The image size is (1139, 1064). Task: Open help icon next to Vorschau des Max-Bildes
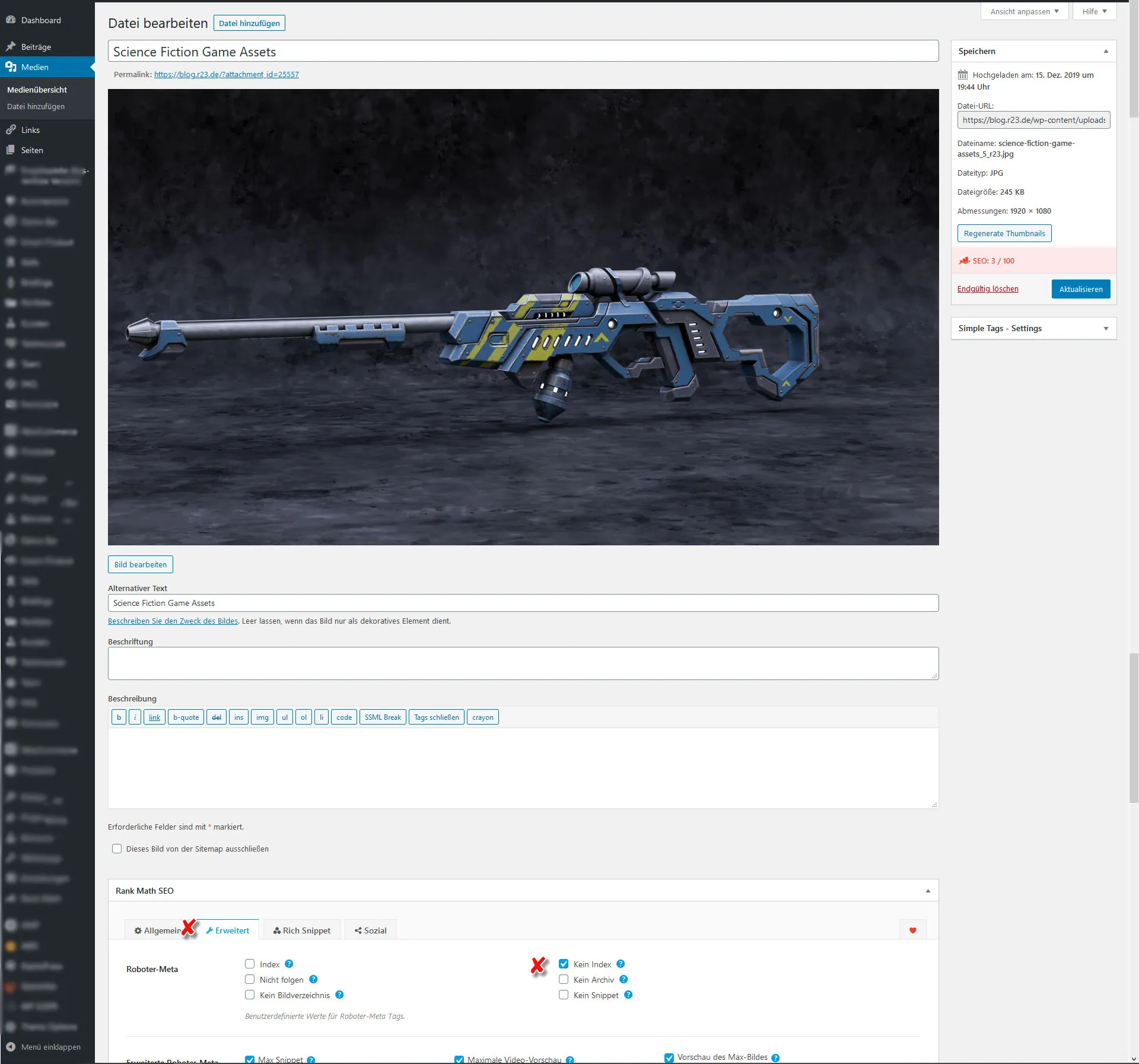(775, 1057)
